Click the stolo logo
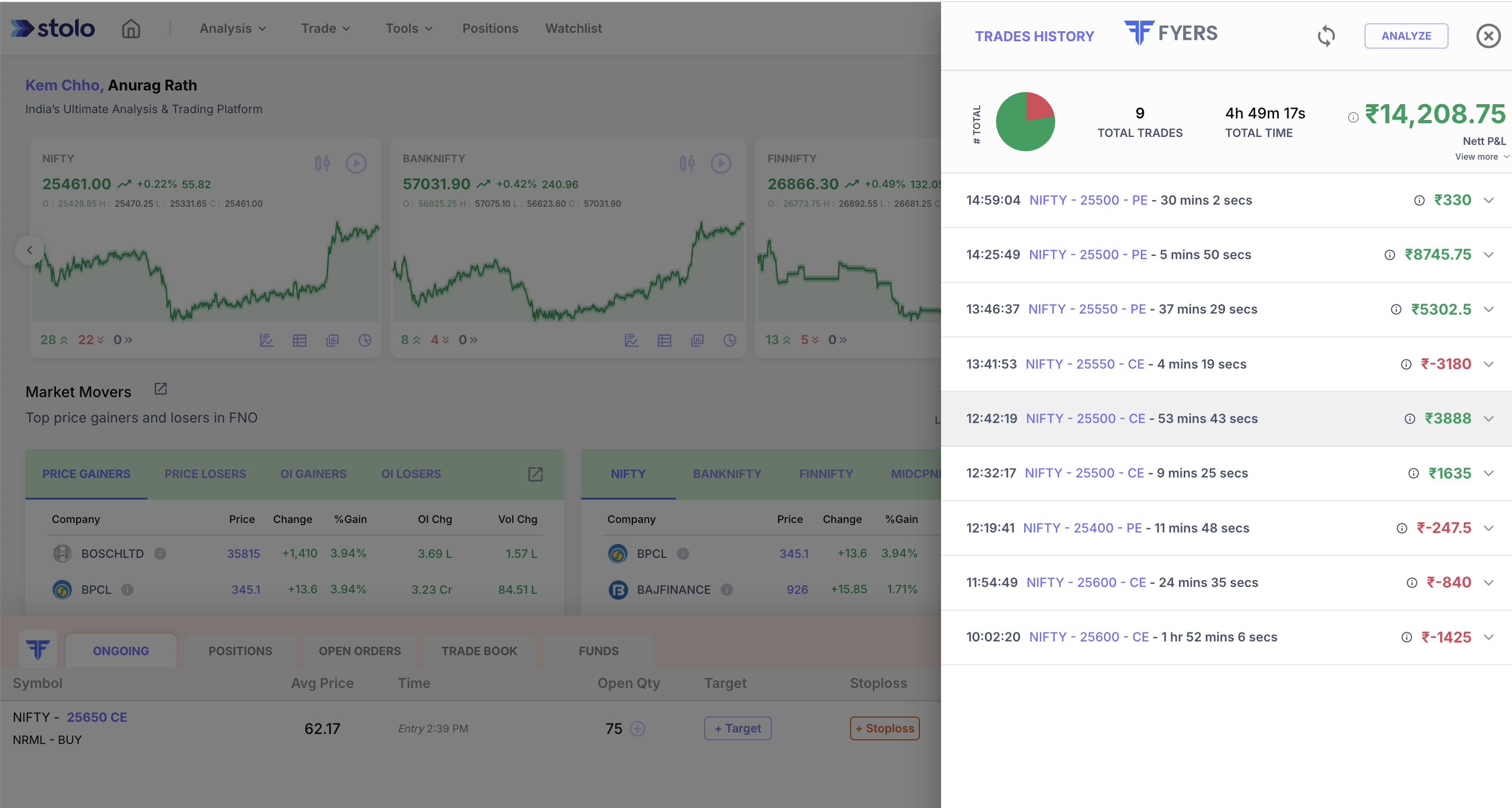 (53, 28)
